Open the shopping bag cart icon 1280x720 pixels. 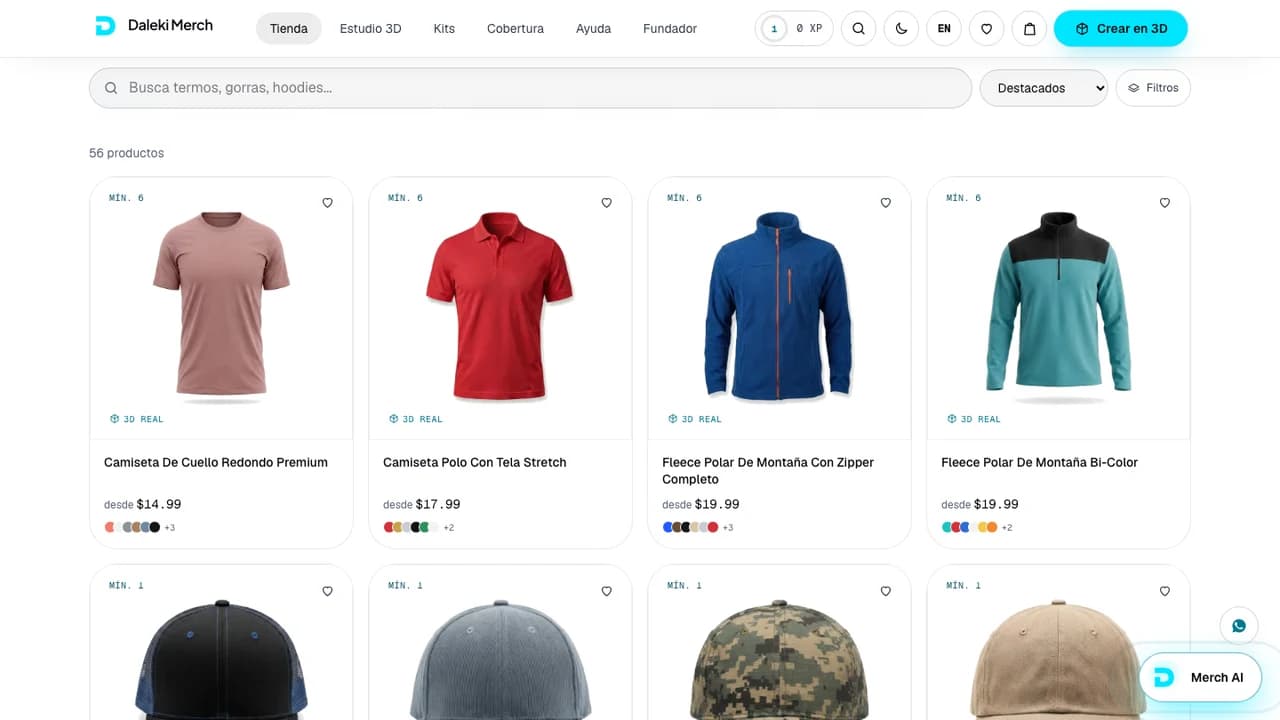coord(1029,29)
